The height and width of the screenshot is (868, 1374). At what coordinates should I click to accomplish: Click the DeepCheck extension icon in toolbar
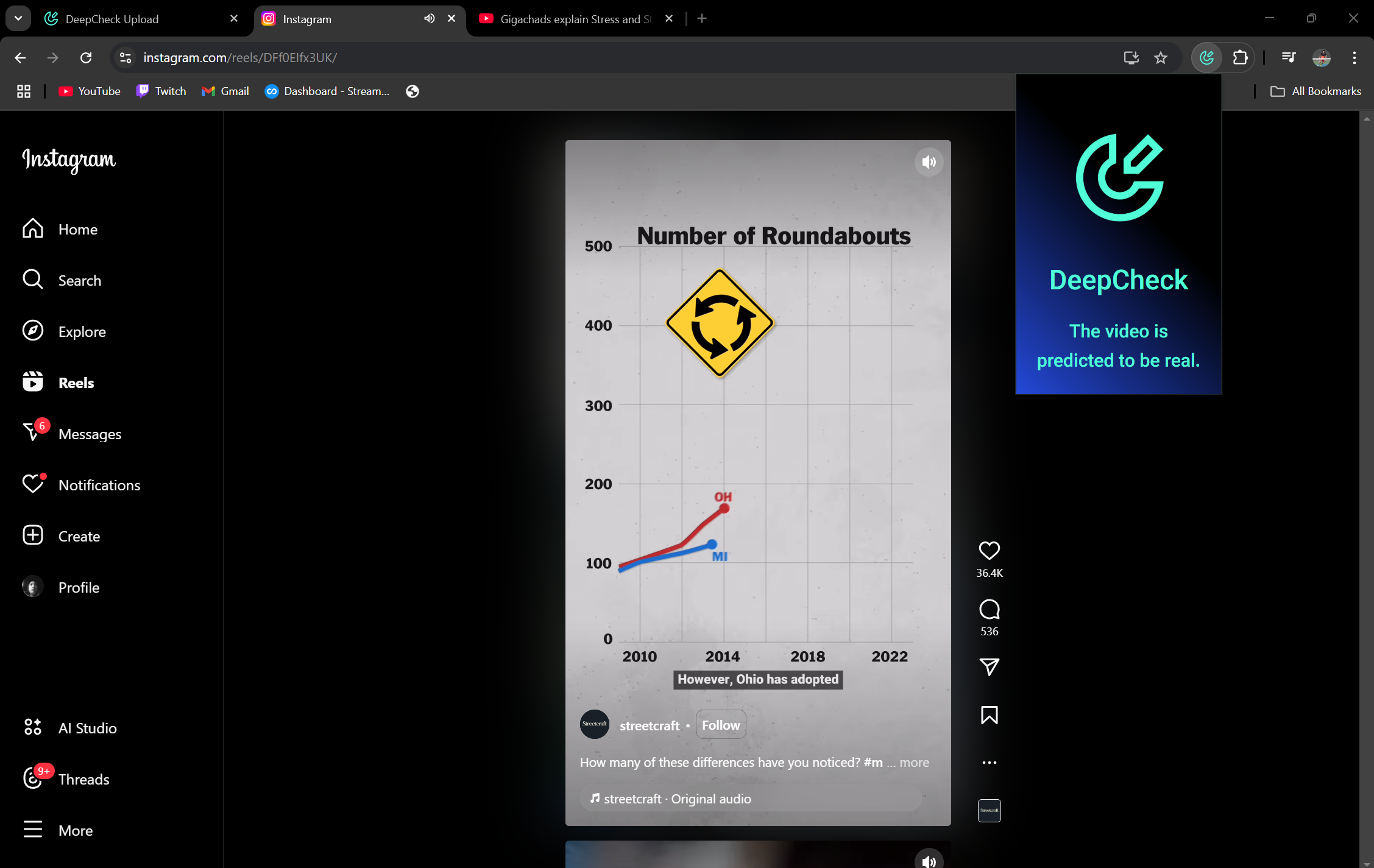point(1206,58)
